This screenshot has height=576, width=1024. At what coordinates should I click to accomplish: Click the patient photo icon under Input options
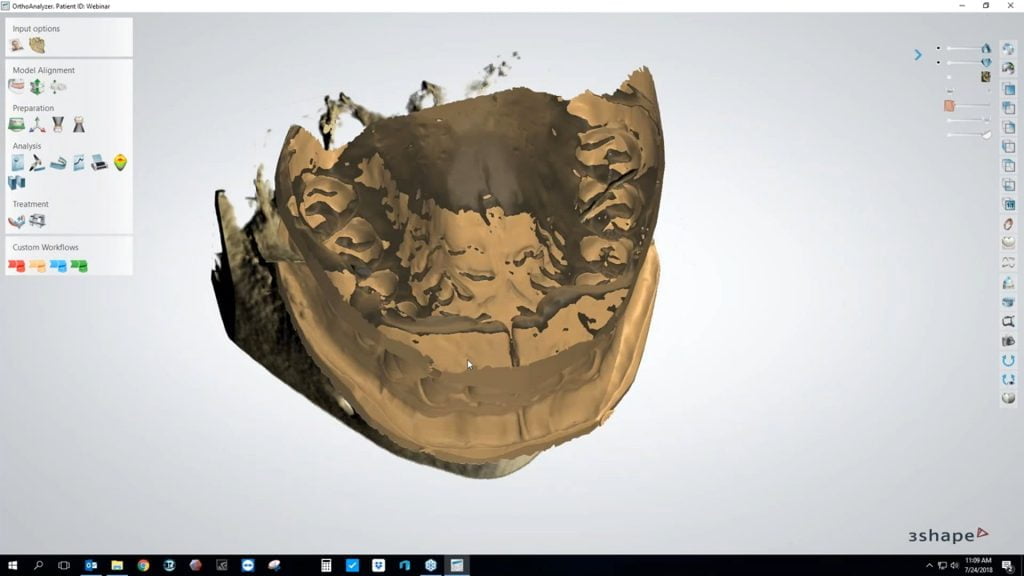pos(17,45)
